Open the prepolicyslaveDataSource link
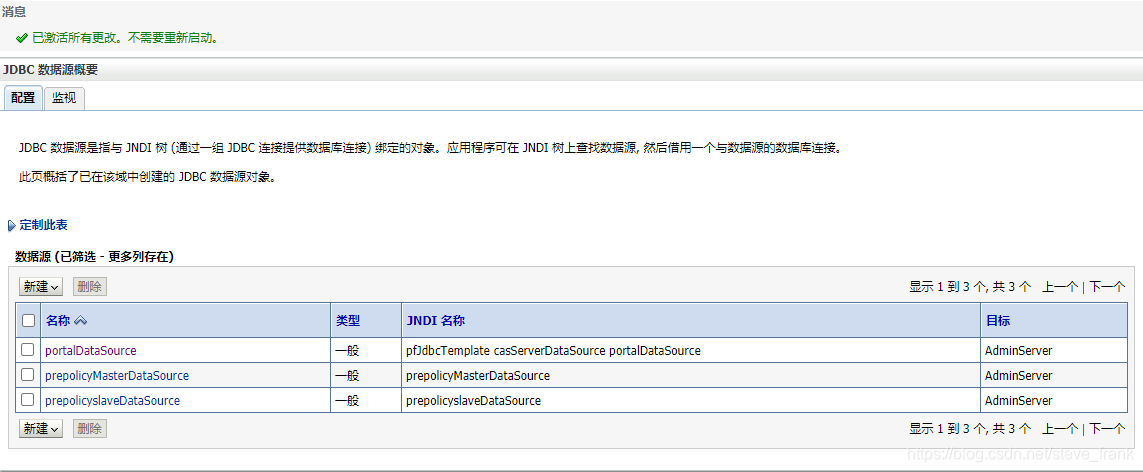The width and height of the screenshot is (1143, 472). (x=112, y=401)
